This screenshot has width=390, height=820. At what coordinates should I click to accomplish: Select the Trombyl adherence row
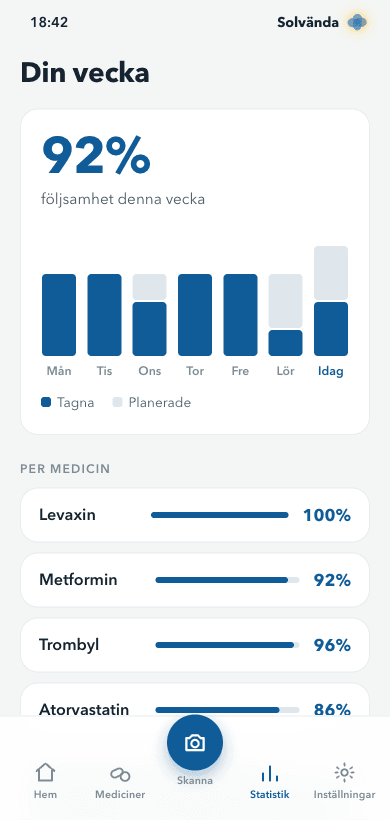click(195, 645)
